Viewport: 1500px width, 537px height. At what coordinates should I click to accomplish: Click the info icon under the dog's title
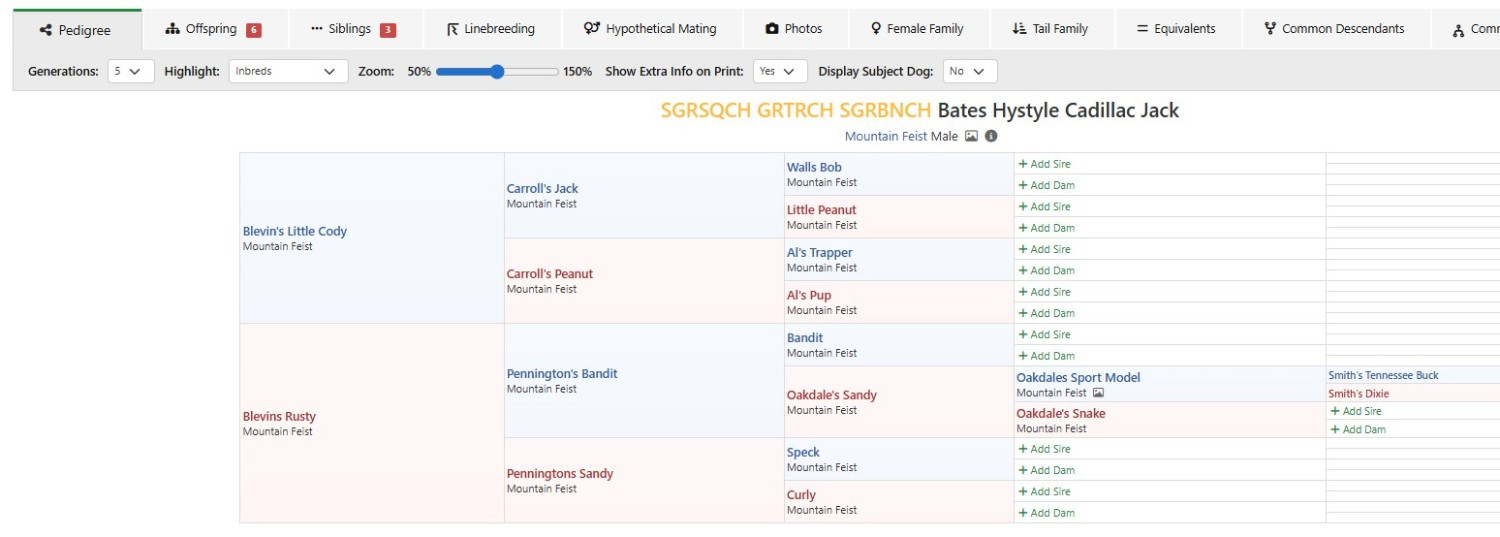click(991, 137)
